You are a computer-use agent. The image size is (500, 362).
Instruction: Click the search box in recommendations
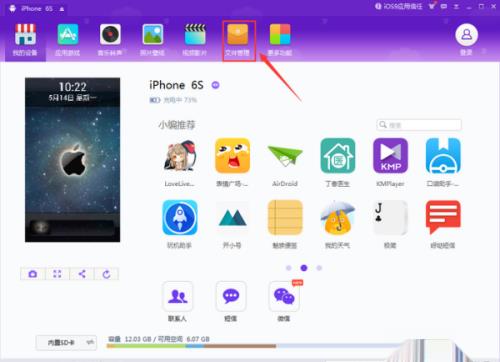[x=419, y=125]
